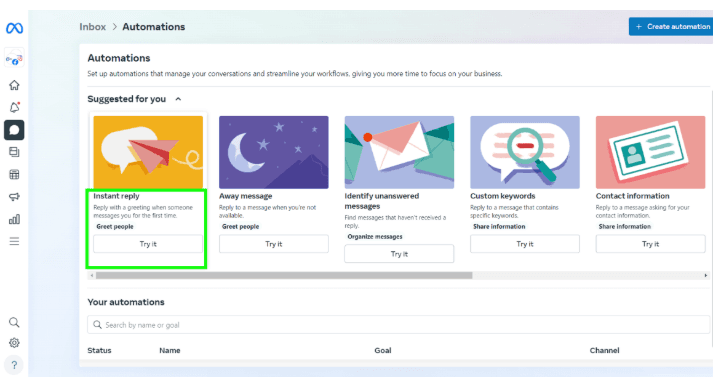The width and height of the screenshot is (722, 382).
Task: Click the scrollbar right arrow
Action: [705, 275]
